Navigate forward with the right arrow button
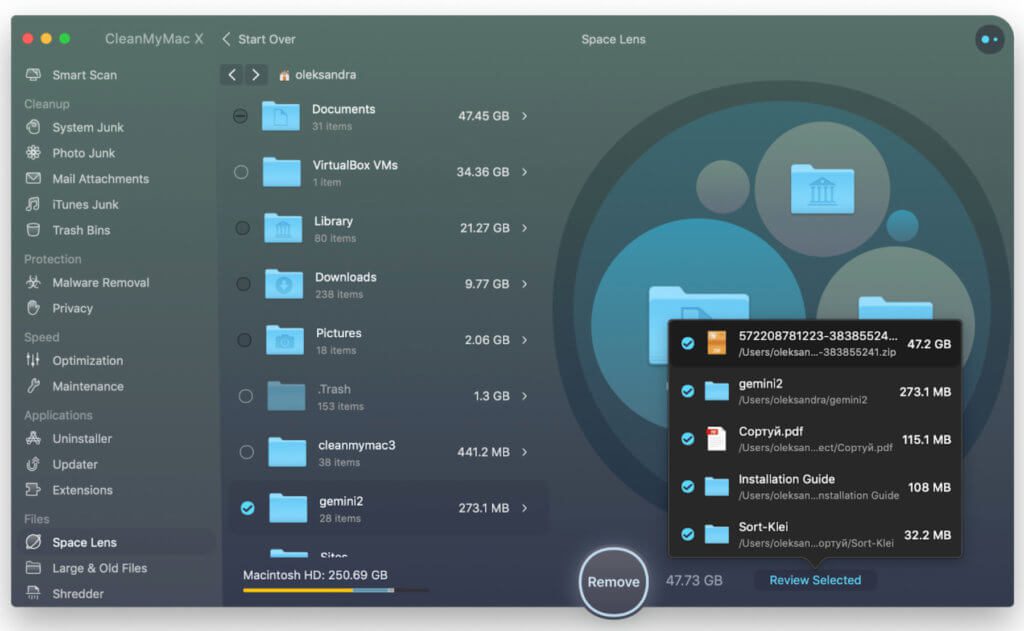1024x631 pixels. click(256, 75)
